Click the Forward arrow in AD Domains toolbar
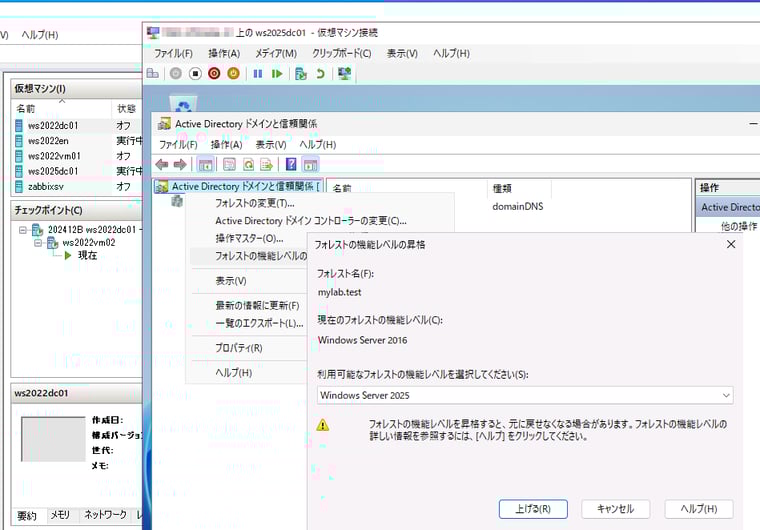Viewport: 760px width, 530px height. click(x=180, y=165)
